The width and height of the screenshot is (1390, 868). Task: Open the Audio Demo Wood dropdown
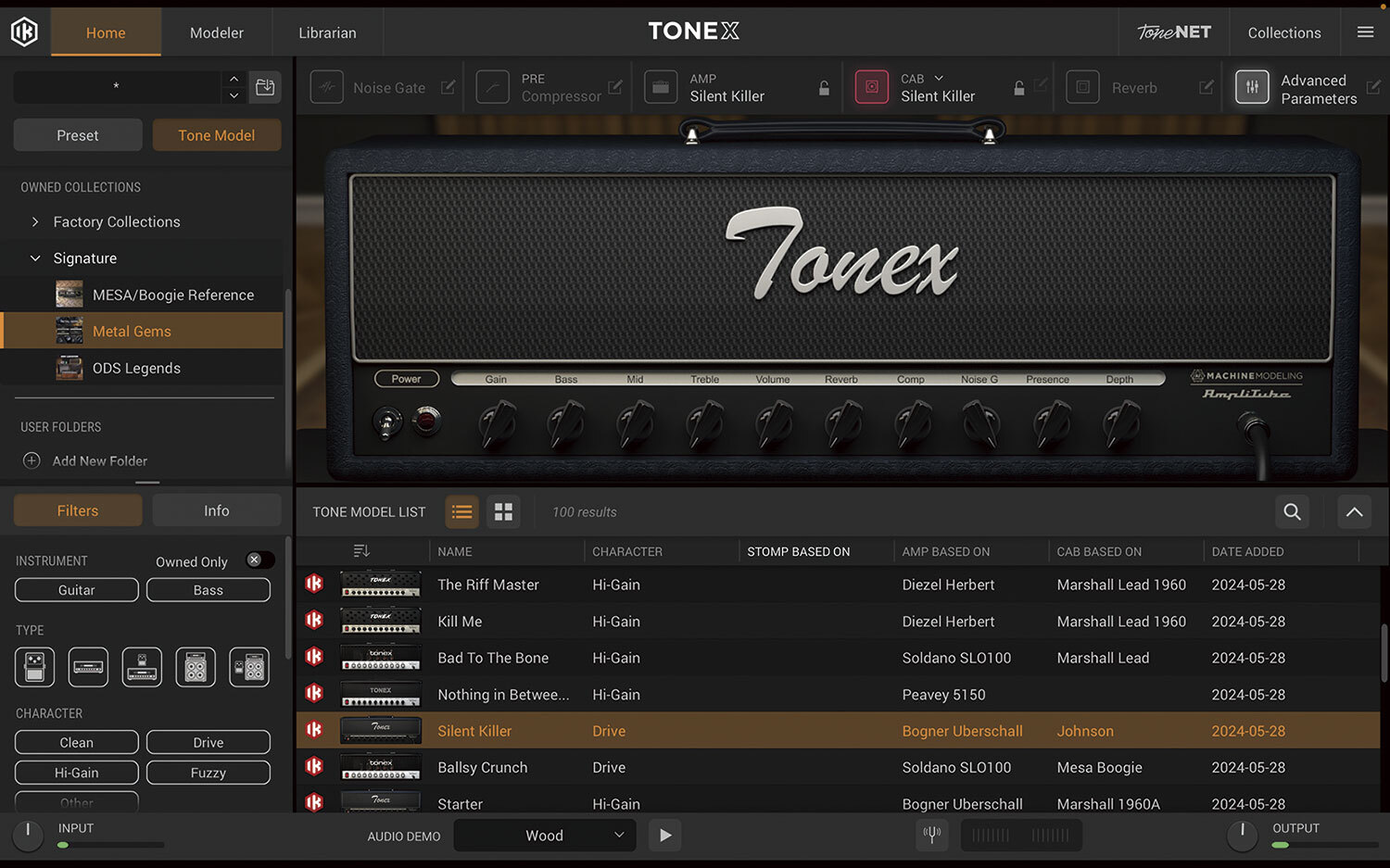coord(545,835)
